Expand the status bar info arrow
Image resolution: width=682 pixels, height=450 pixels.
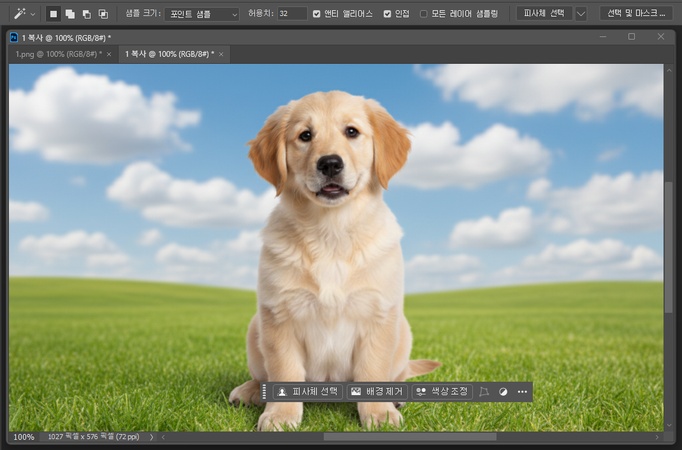click(x=152, y=437)
